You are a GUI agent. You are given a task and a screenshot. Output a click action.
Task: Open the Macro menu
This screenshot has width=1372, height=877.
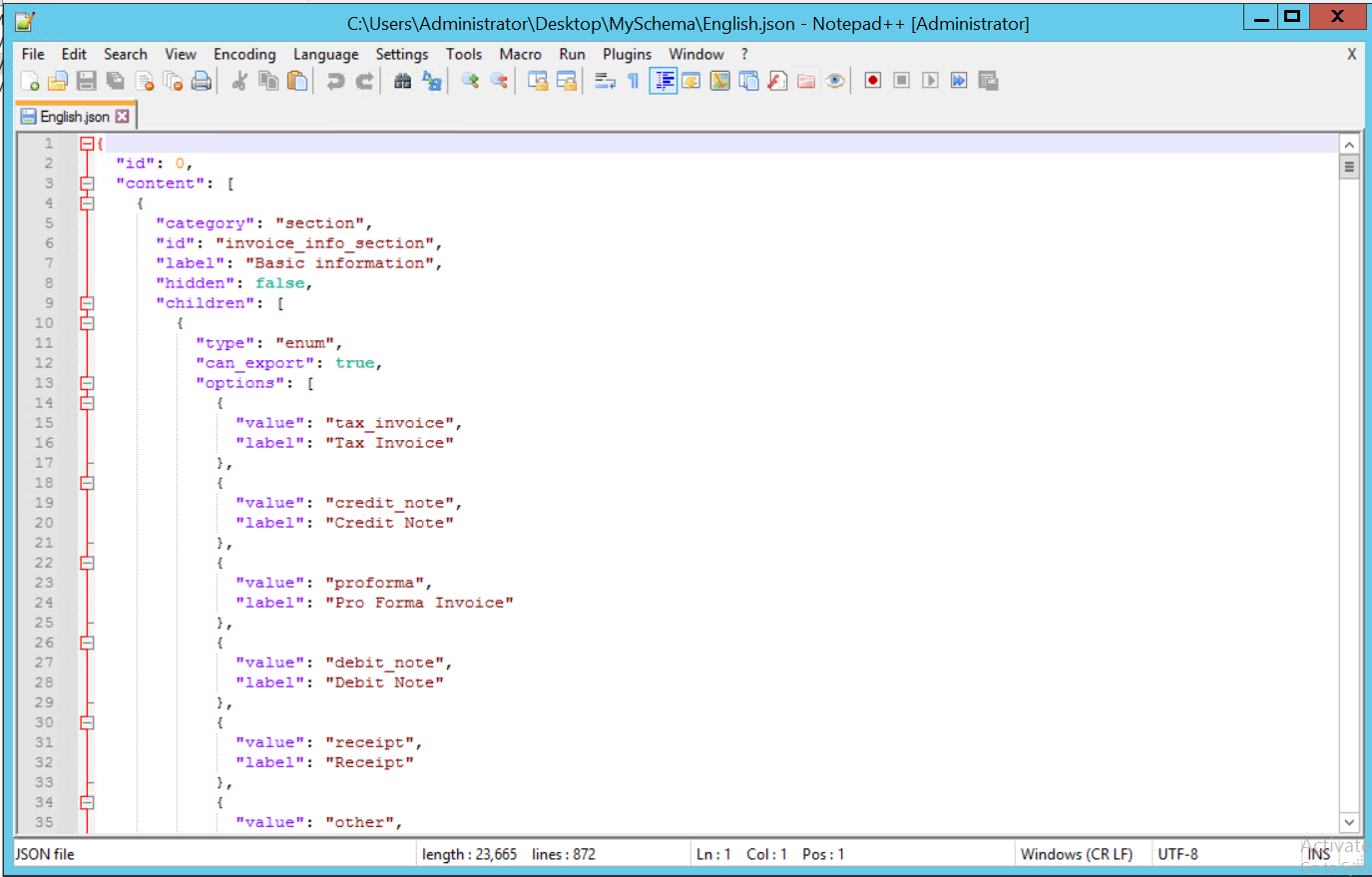click(x=520, y=54)
